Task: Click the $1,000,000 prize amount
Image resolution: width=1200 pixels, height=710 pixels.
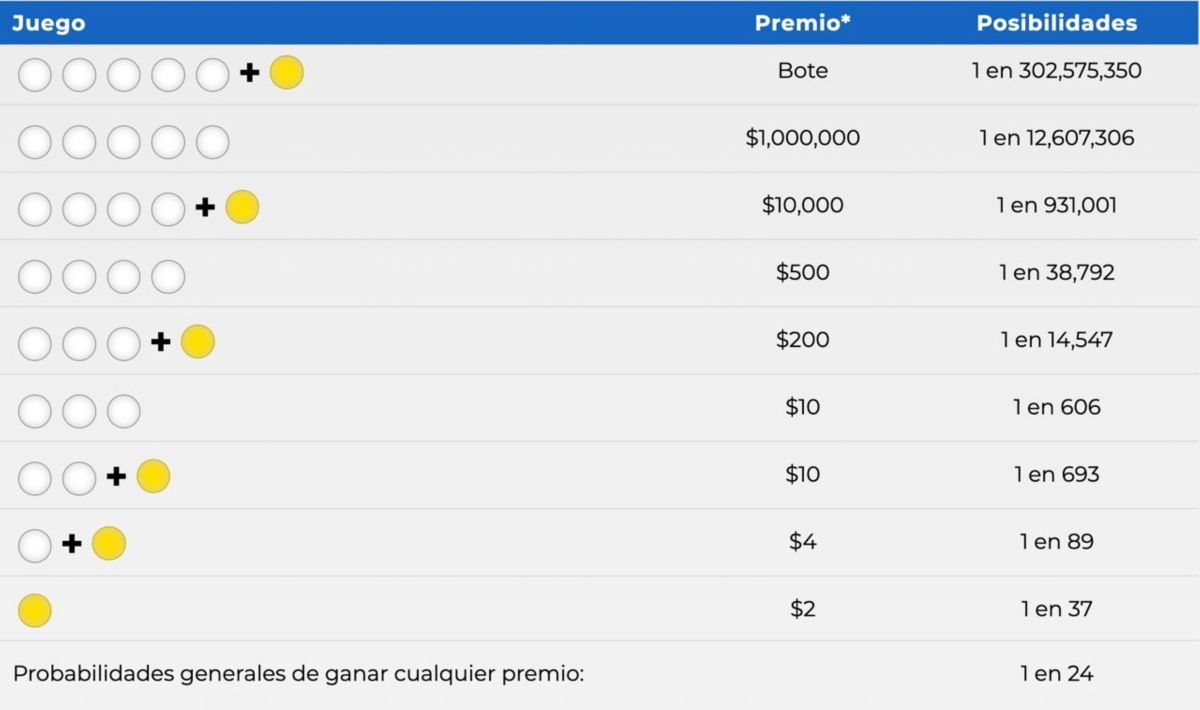Action: [x=803, y=138]
